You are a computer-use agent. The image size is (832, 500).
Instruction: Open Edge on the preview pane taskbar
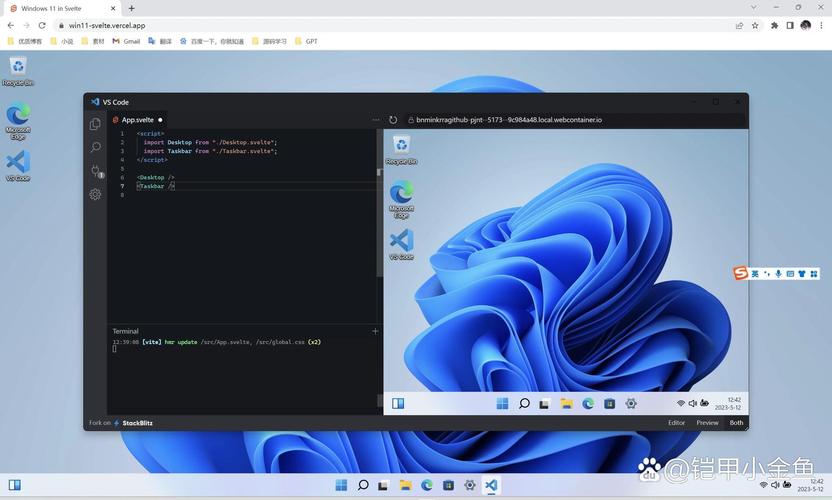tap(588, 404)
